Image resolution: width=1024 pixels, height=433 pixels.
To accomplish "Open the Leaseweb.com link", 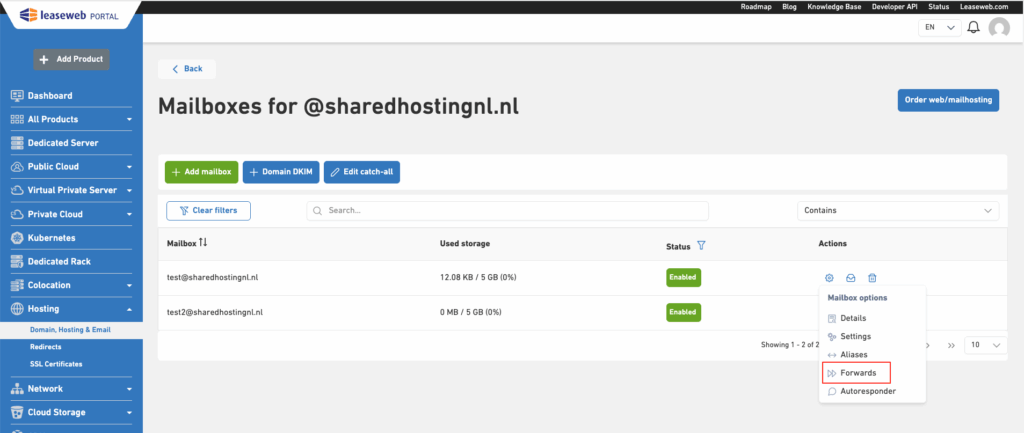I will [x=984, y=7].
